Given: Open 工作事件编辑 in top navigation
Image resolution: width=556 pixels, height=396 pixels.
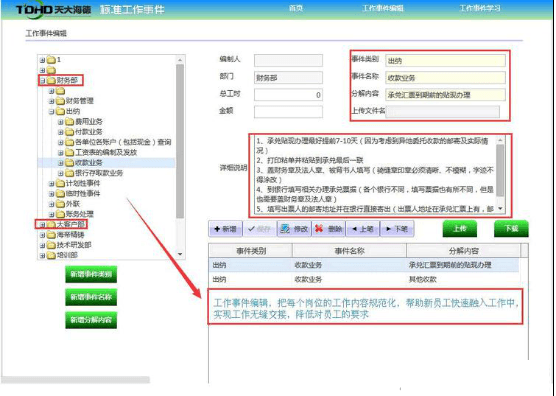Looking at the screenshot, I should 383,8.
